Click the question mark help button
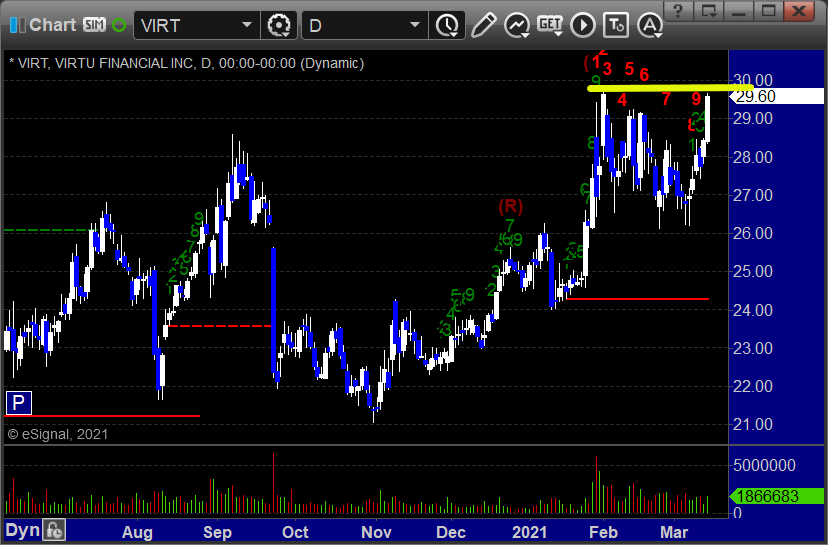The image size is (828, 545). click(678, 10)
